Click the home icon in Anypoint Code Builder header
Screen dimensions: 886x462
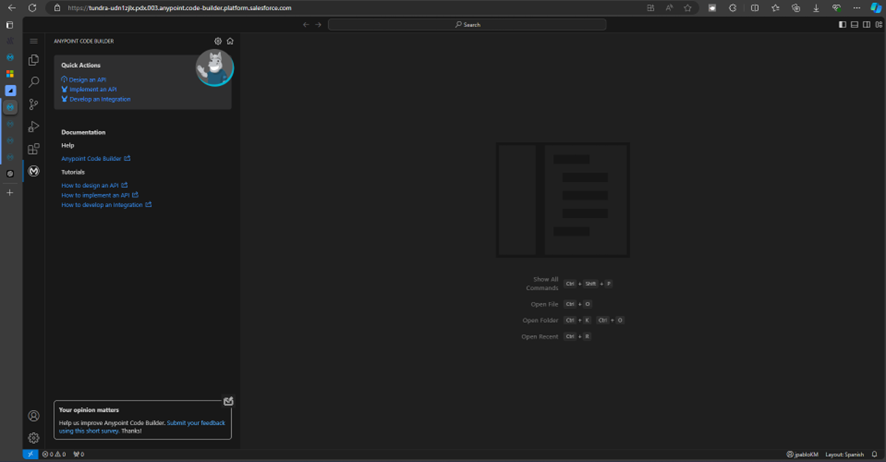[x=230, y=41]
